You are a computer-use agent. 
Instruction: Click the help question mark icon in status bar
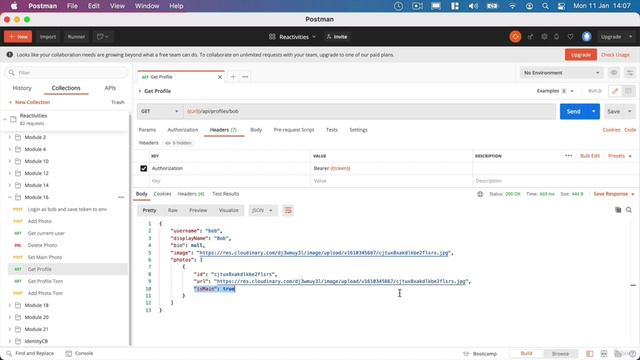(633, 354)
